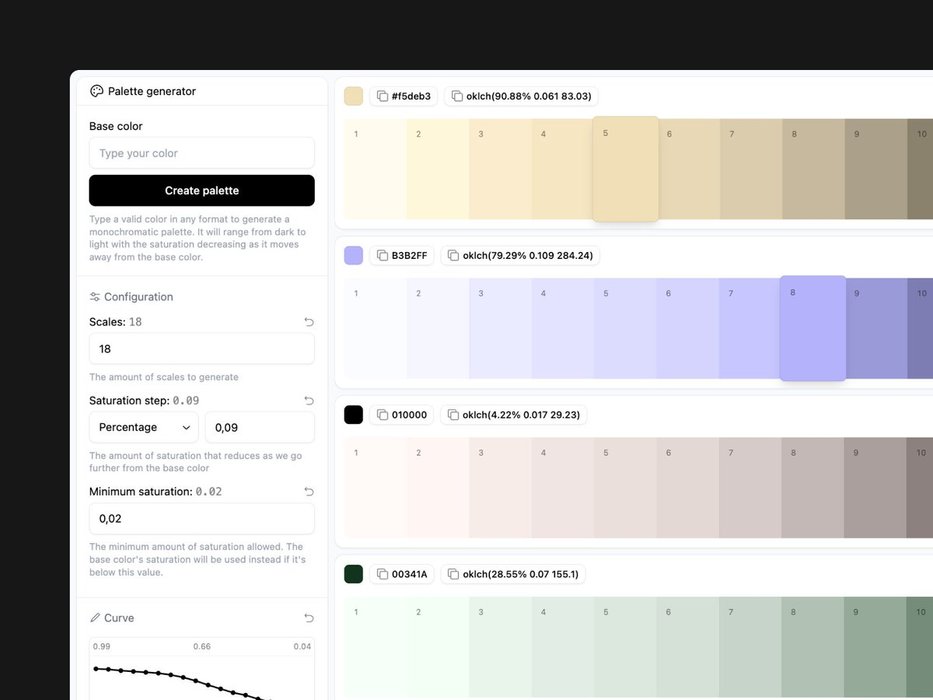
Task: Copy the #f5deb3 hex value
Action: [403, 96]
